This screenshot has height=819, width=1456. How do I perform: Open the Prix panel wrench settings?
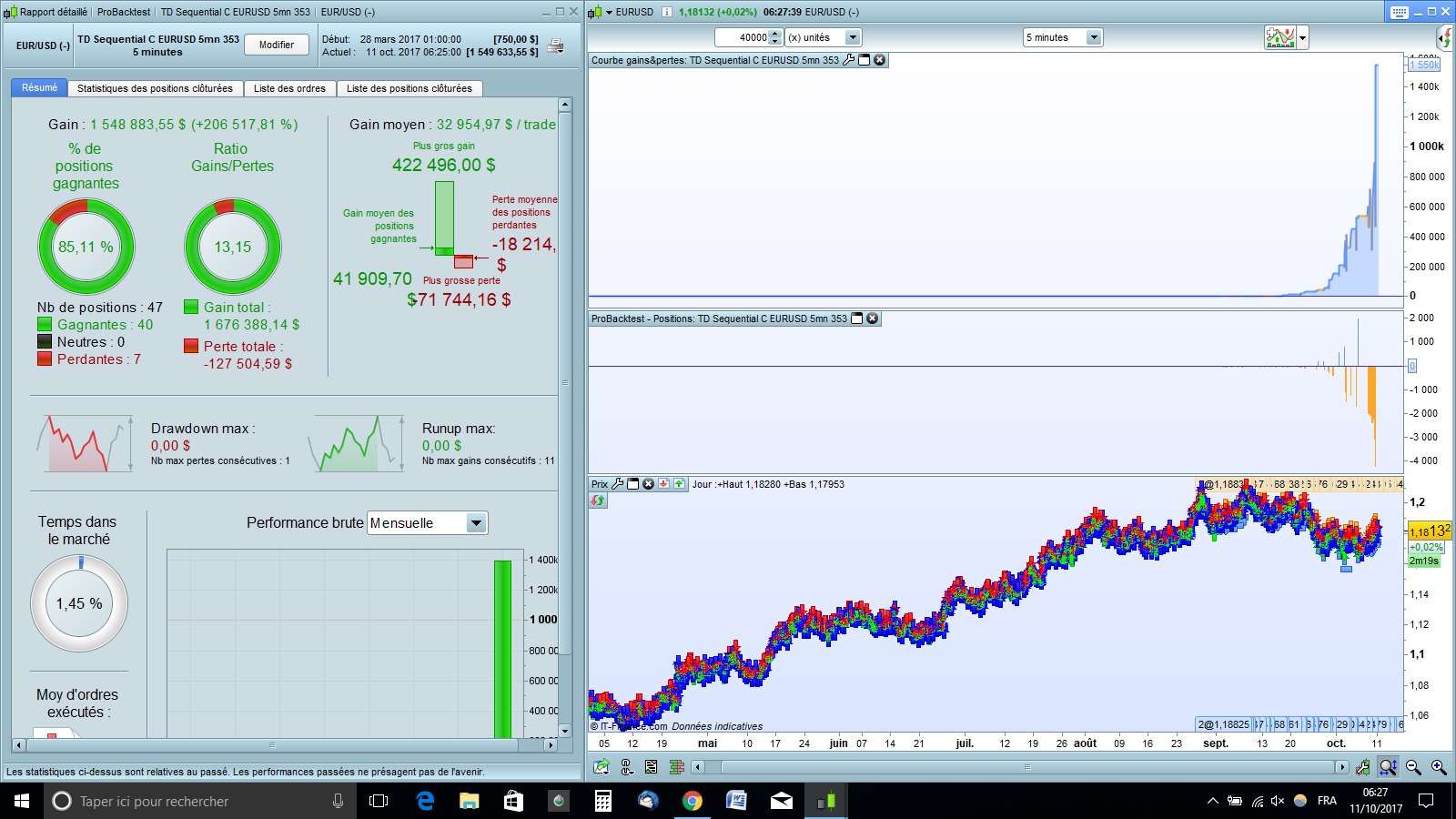(x=618, y=484)
